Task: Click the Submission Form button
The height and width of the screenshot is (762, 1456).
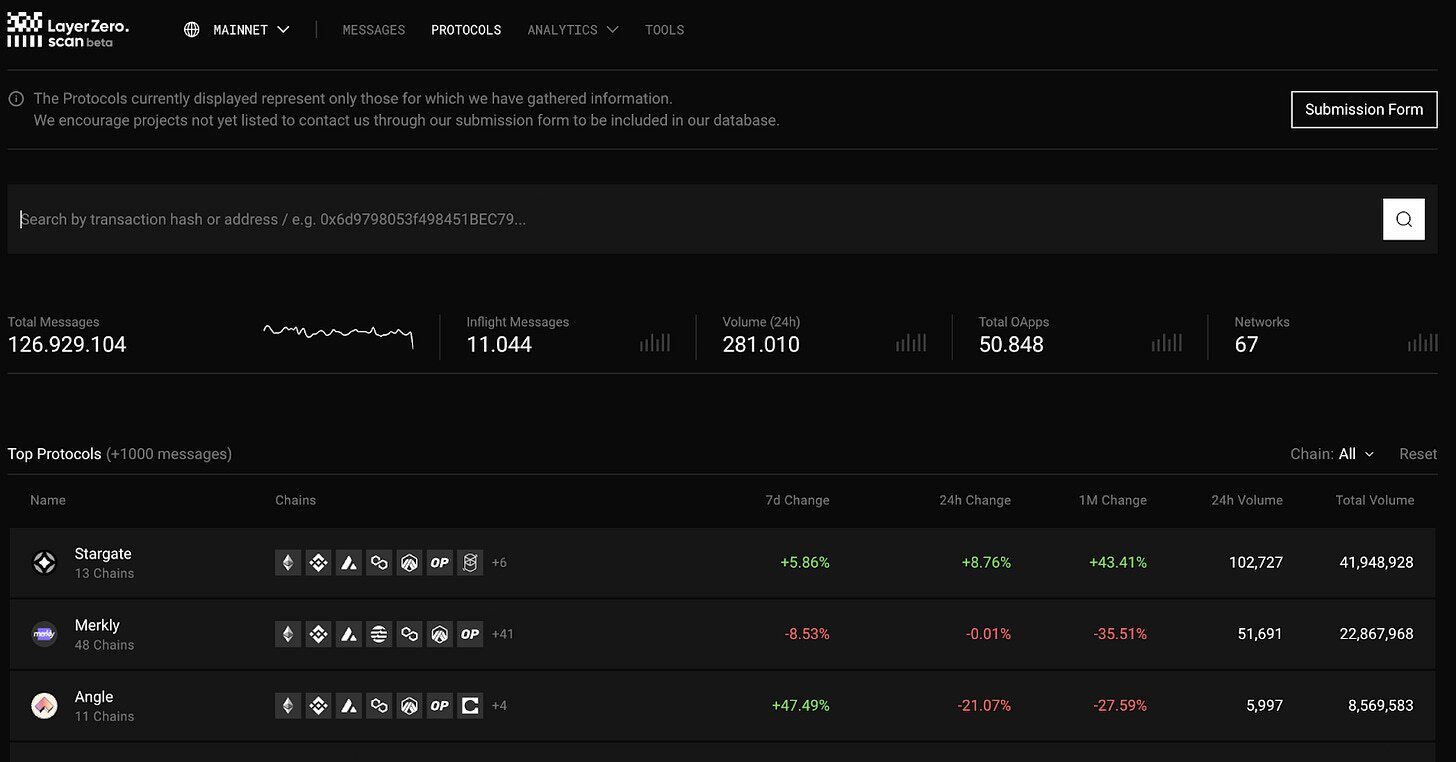Action: pyautogui.click(x=1364, y=110)
